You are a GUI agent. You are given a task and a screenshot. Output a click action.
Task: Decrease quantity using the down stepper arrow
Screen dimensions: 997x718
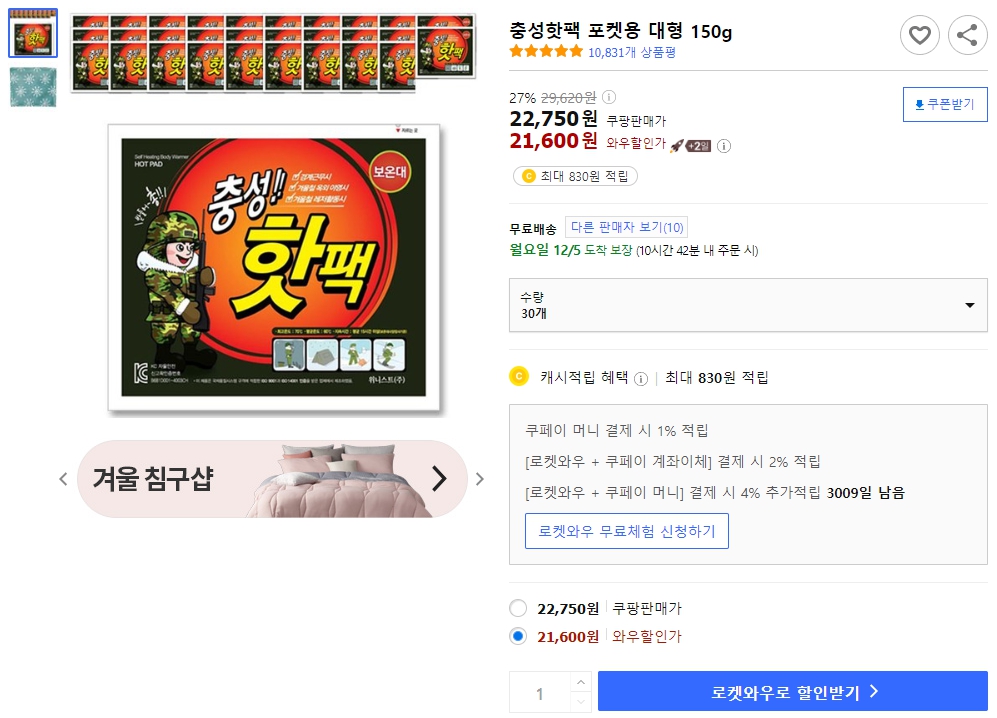pyautogui.click(x=580, y=699)
